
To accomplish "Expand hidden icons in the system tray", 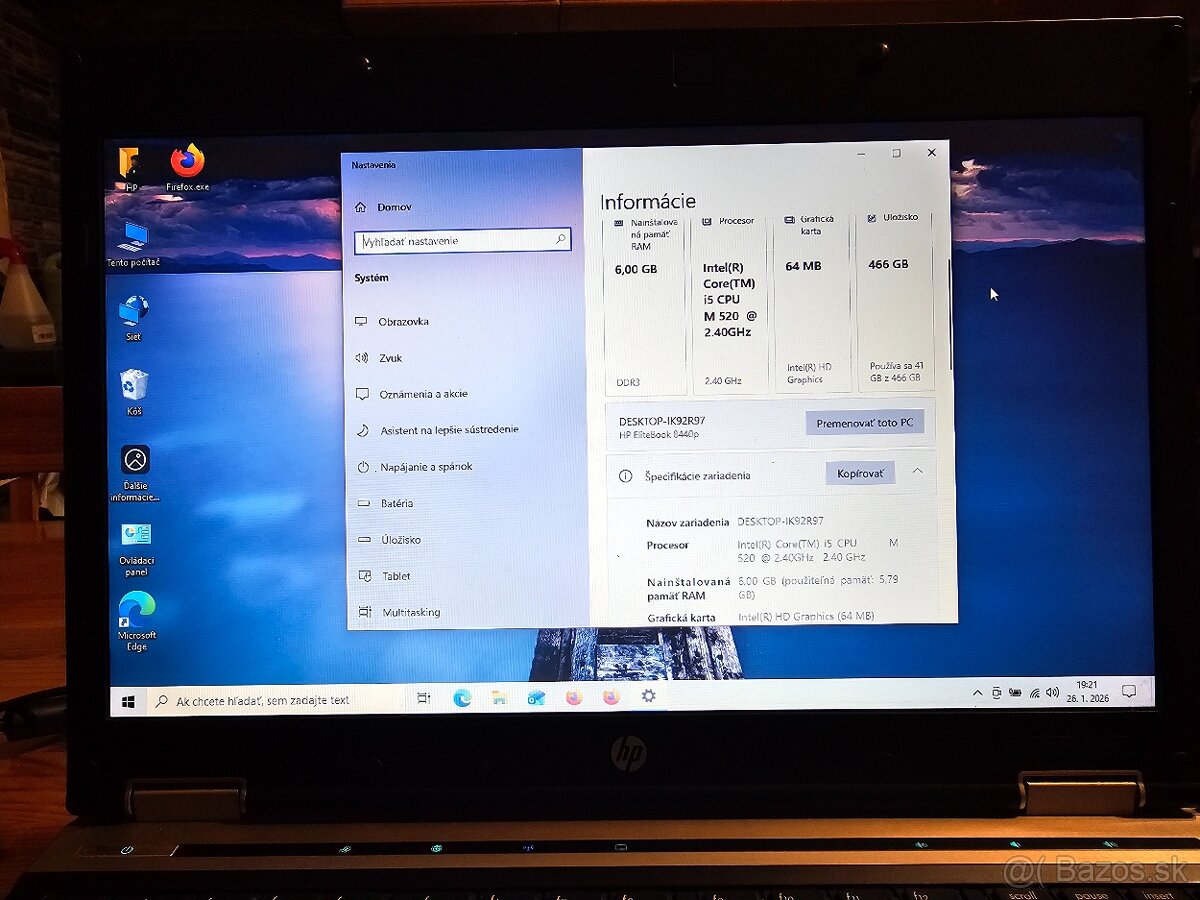I will tap(977, 692).
